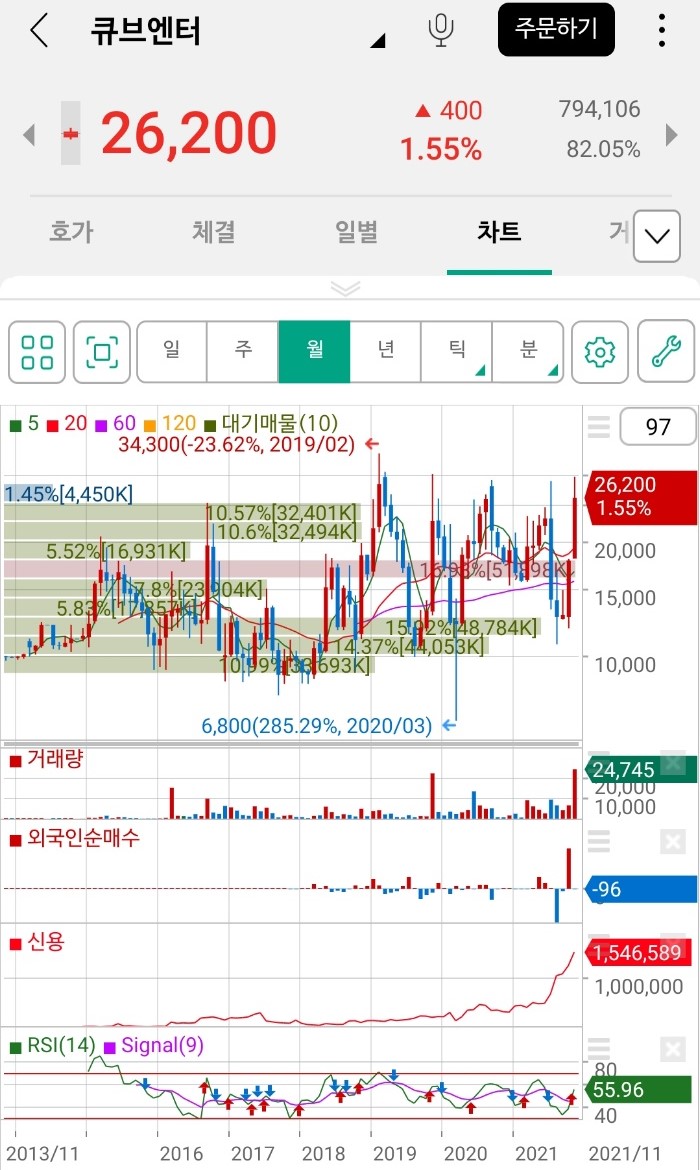Tap the current price 26,200 headline
The height and width of the screenshot is (1170, 700).
pos(189,134)
